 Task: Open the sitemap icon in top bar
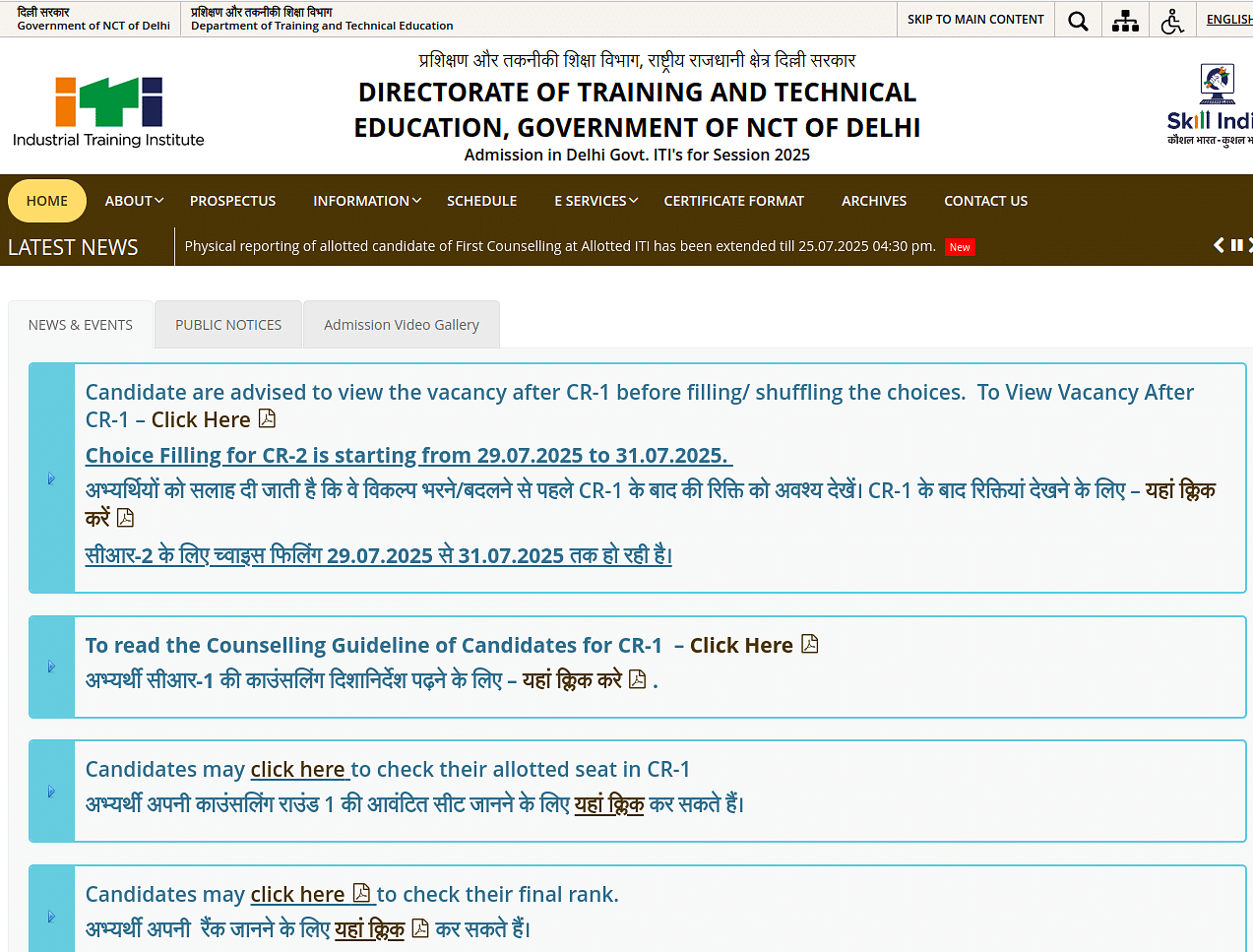point(1125,21)
